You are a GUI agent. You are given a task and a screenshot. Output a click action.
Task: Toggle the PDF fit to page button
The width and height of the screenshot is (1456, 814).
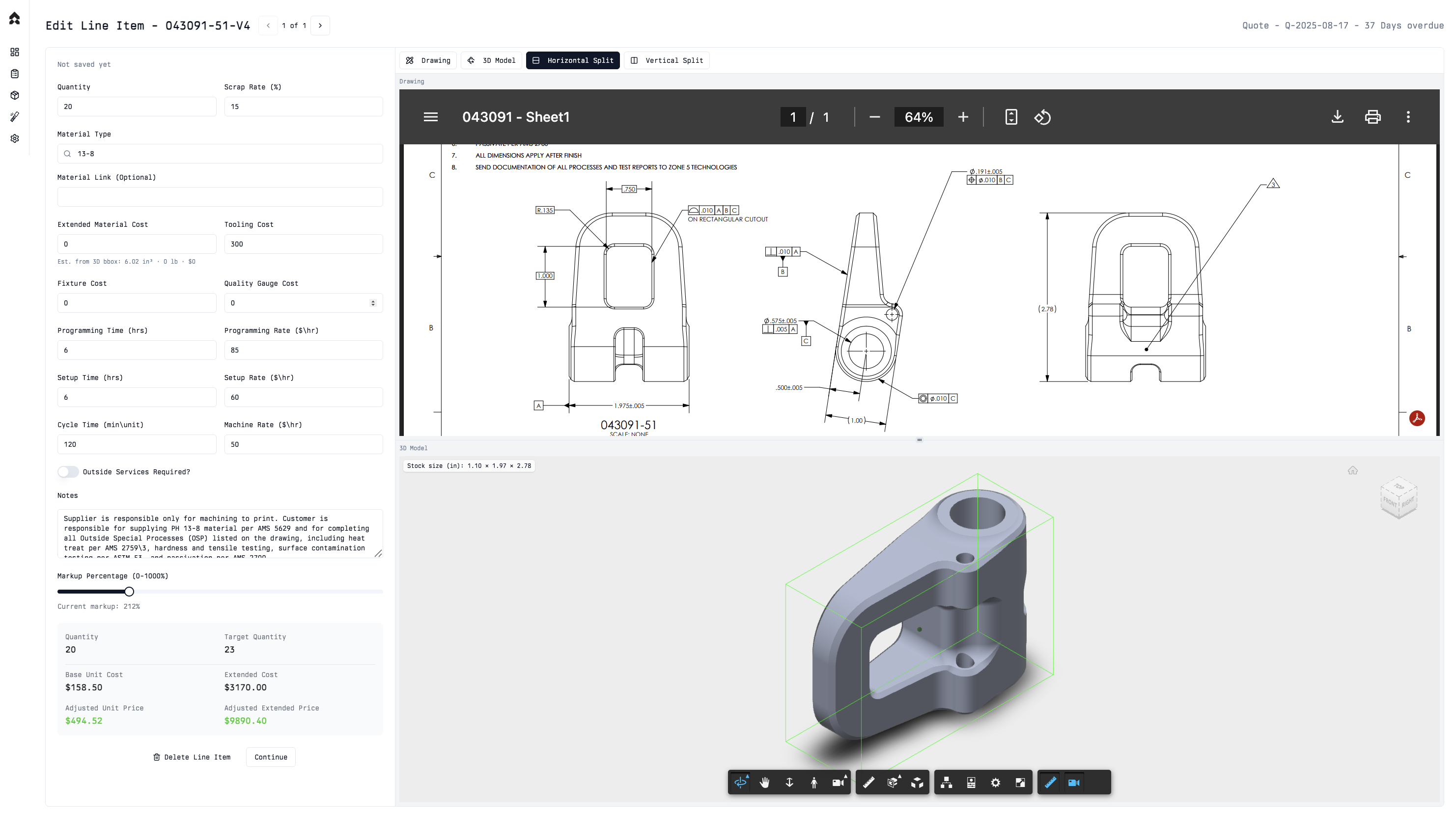pos(1011,117)
